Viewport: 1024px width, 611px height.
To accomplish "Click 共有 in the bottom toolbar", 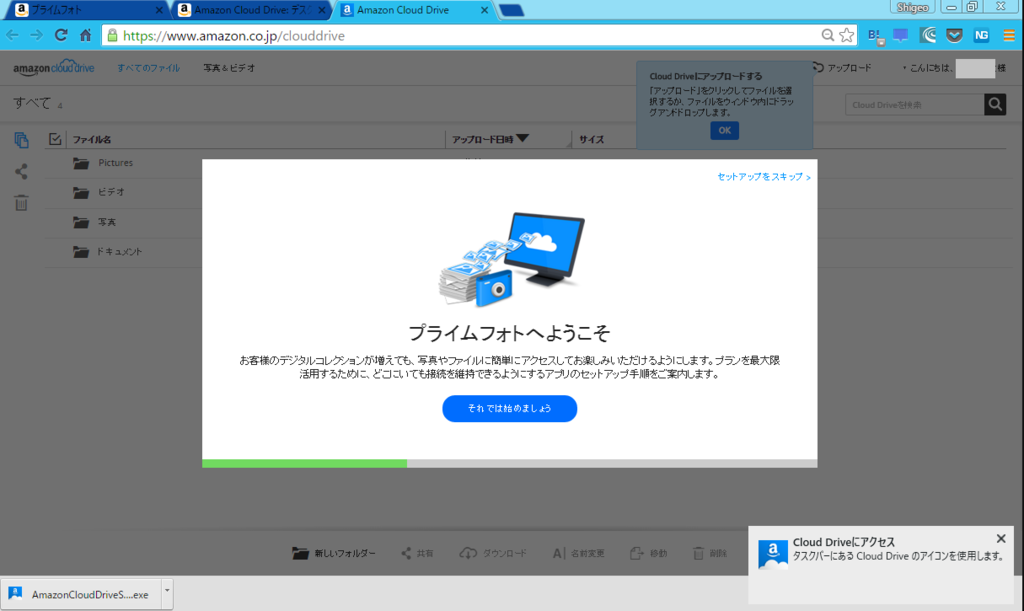I will point(417,553).
